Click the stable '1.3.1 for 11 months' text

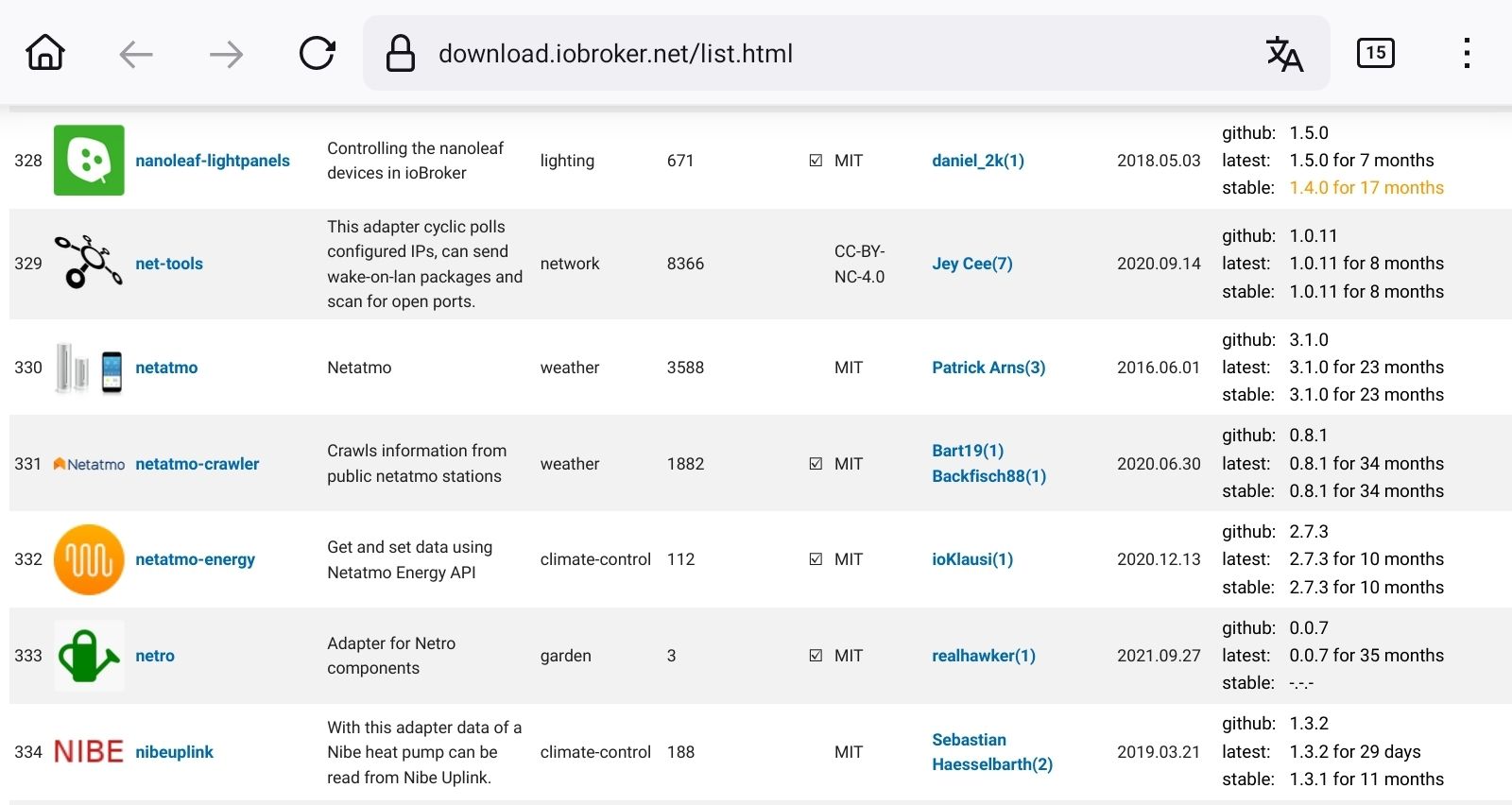(x=1366, y=779)
